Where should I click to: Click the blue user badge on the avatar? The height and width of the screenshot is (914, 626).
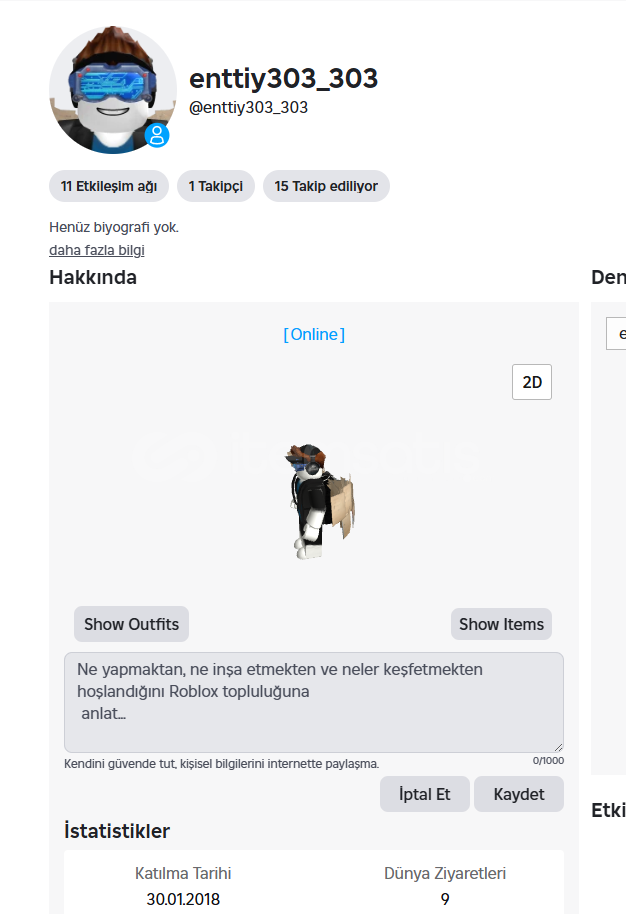pos(157,135)
